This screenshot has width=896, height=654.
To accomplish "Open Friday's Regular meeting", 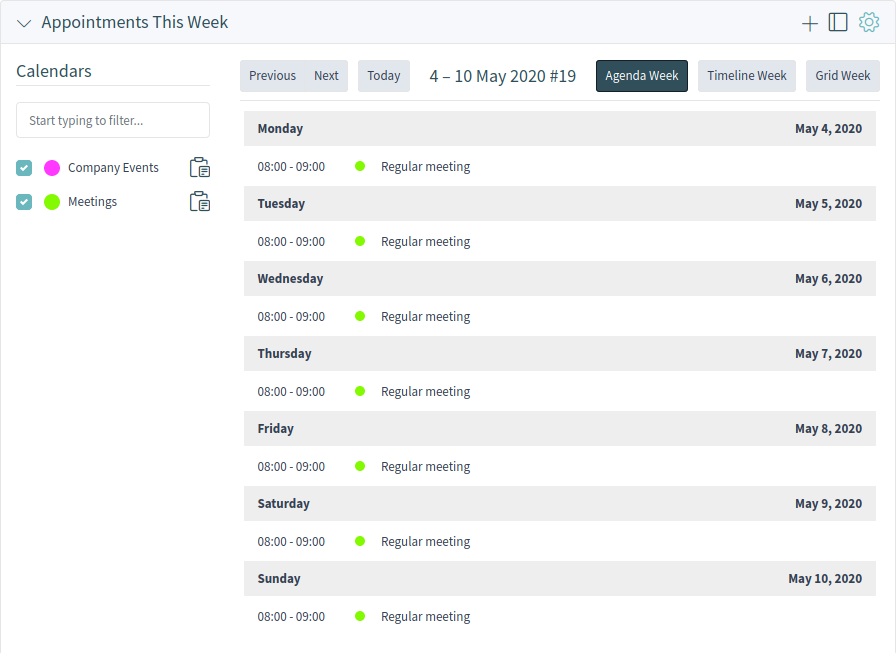I will (x=426, y=466).
